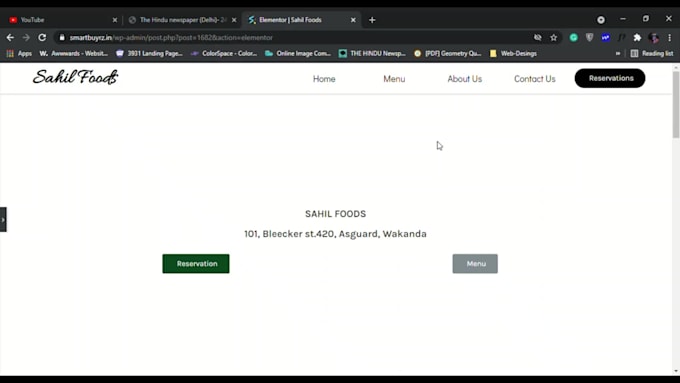Open Contact Us nav link
Viewport: 680px width, 383px height.
[x=535, y=79]
